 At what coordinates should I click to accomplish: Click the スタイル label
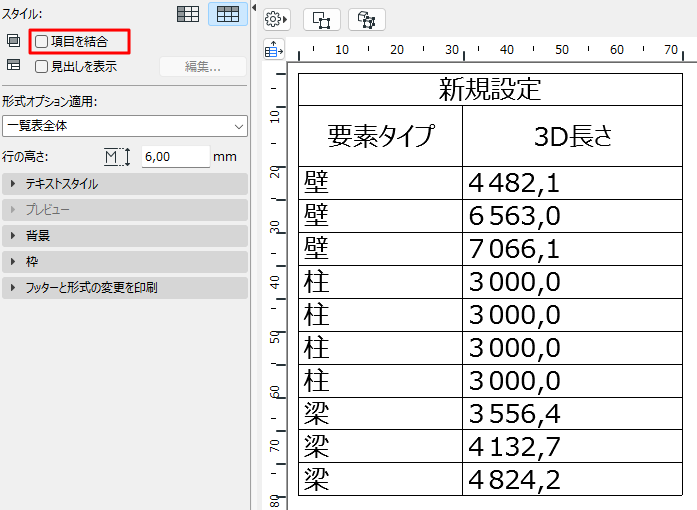(x=22, y=14)
